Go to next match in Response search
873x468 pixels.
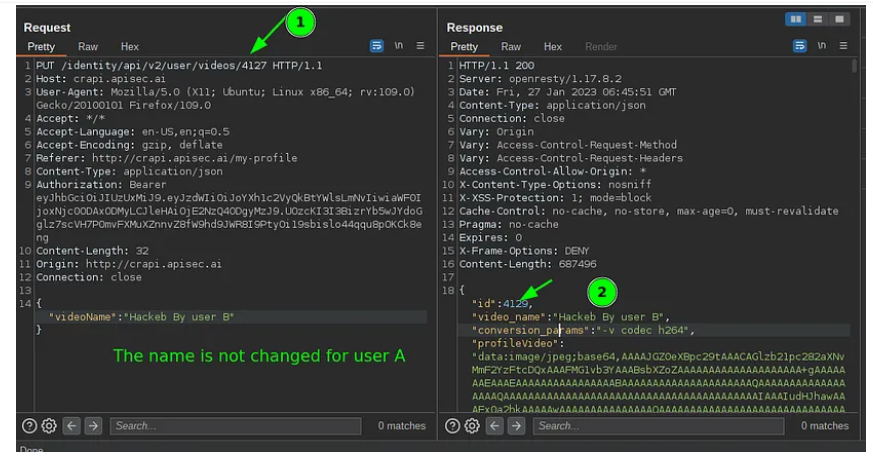click(516, 426)
